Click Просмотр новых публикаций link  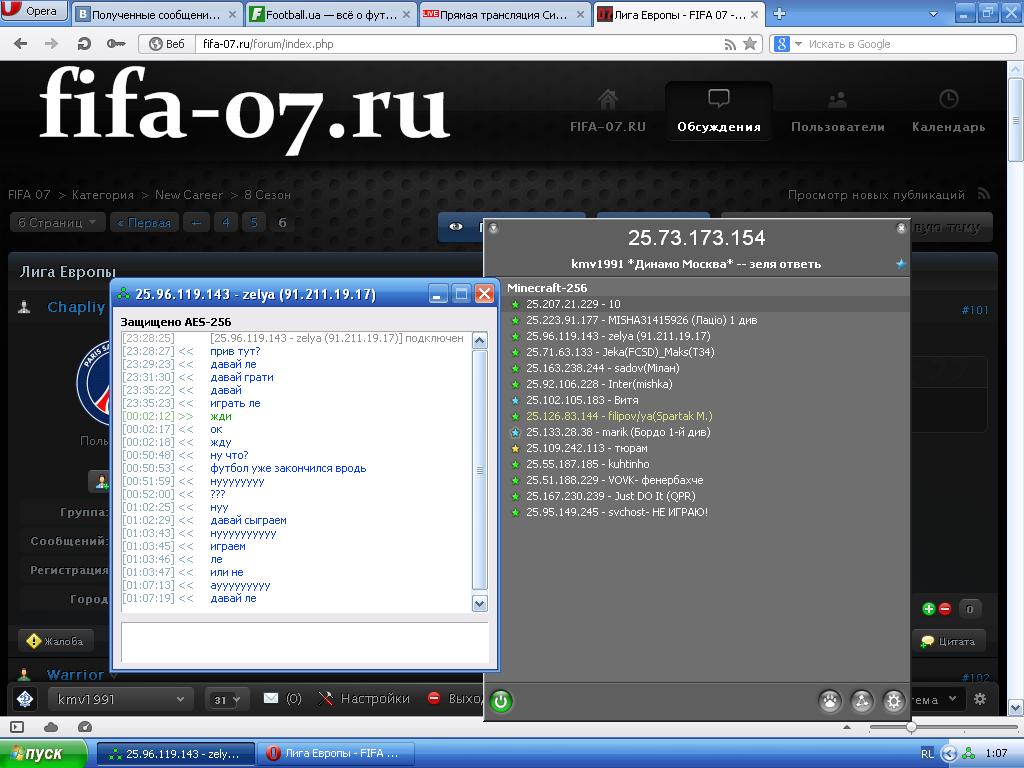point(876,195)
